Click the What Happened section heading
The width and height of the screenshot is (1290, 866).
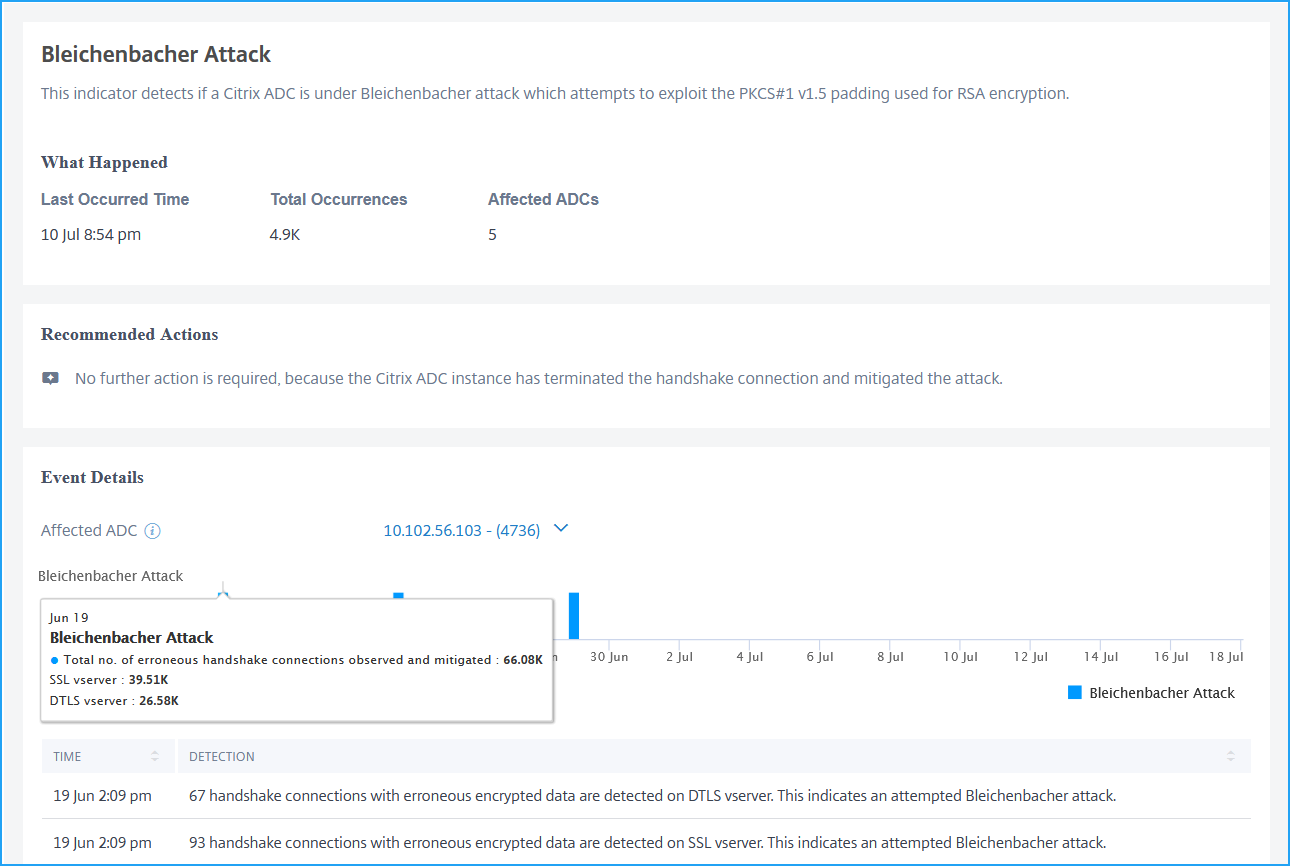104,162
